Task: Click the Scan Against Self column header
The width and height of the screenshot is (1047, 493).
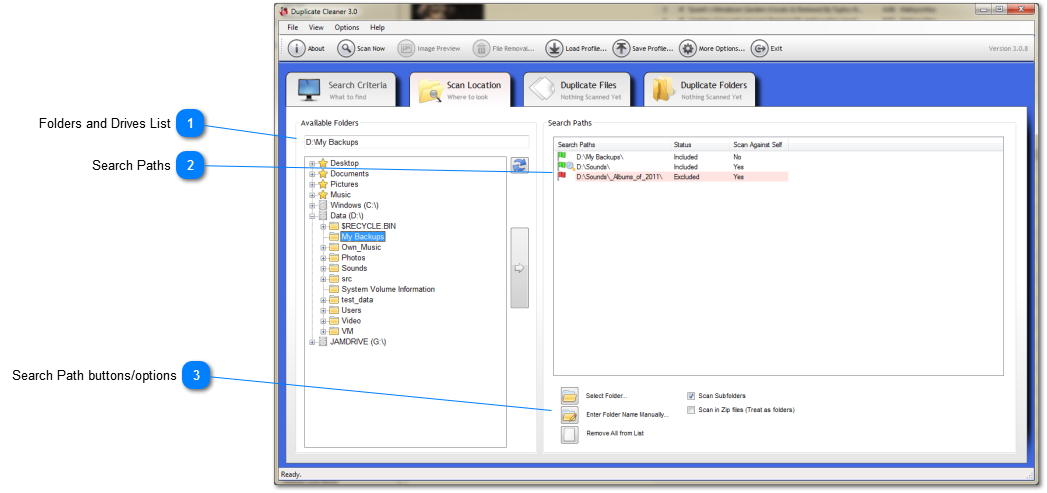Action: click(x=760, y=144)
